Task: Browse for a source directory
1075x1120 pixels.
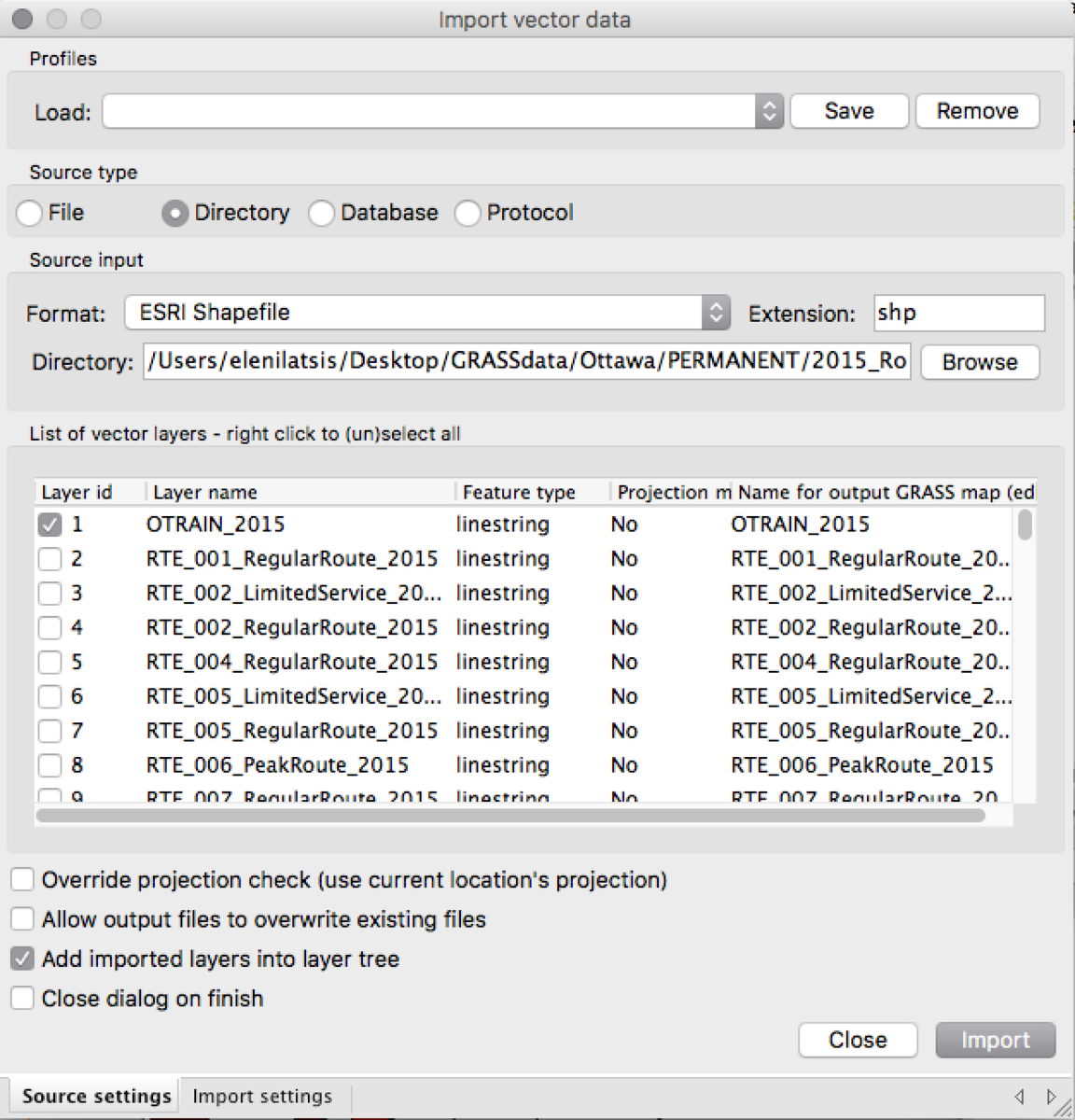Action: click(x=979, y=362)
